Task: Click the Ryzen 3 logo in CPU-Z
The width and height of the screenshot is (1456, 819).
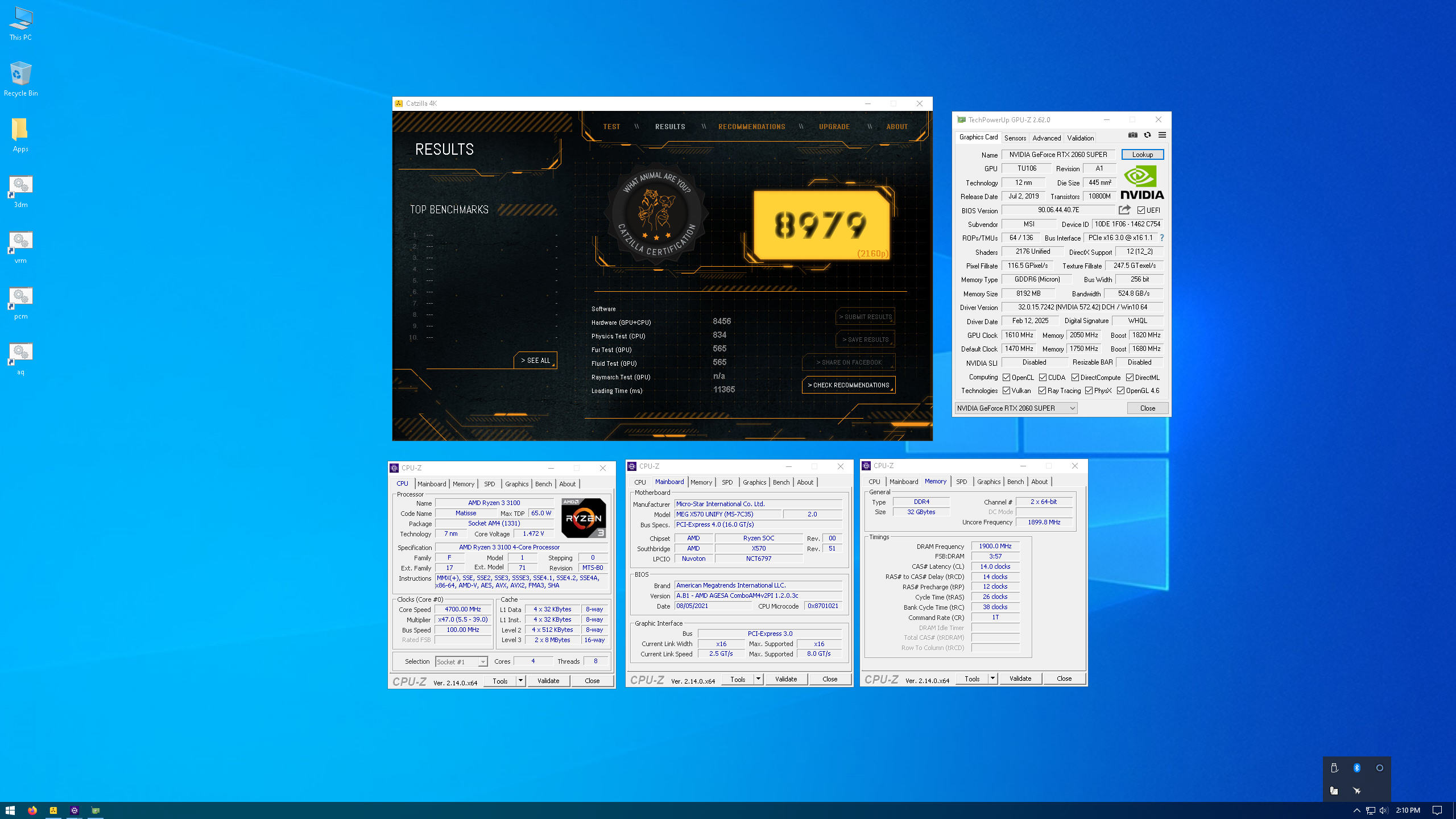Action: point(584,518)
